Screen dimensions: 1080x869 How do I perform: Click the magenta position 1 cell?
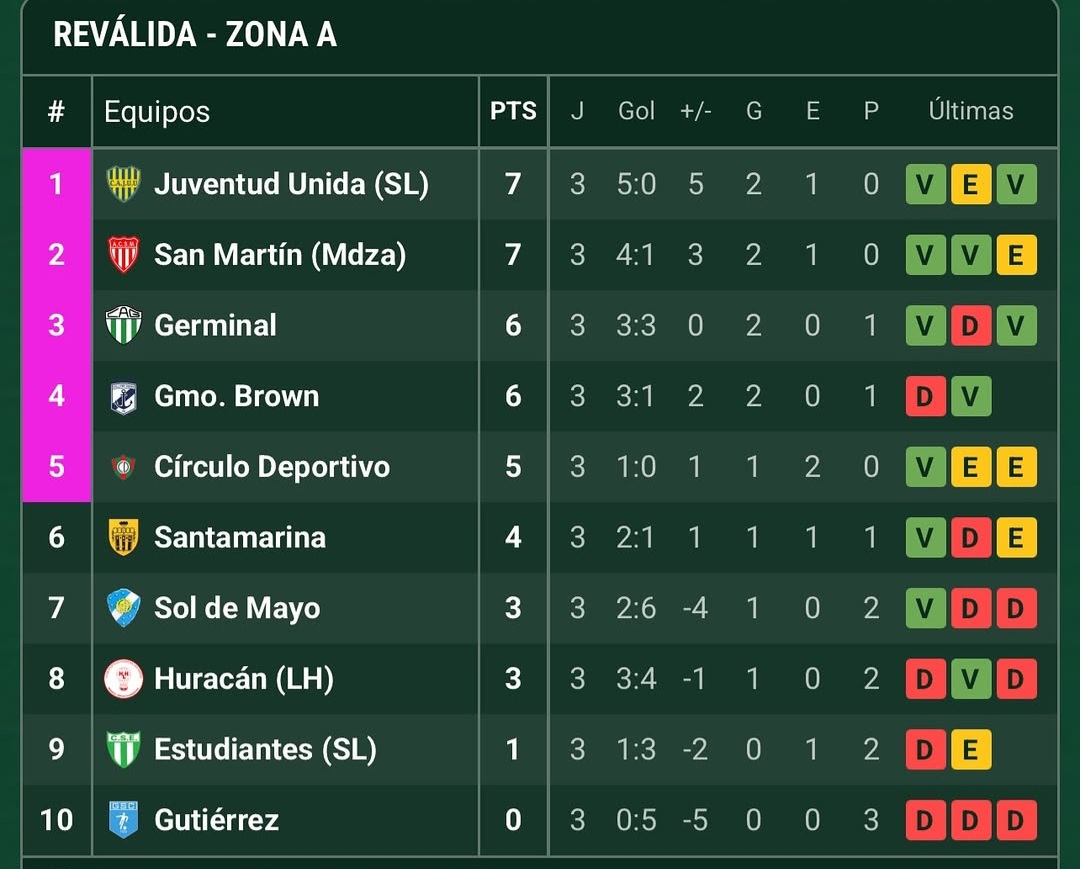point(56,184)
